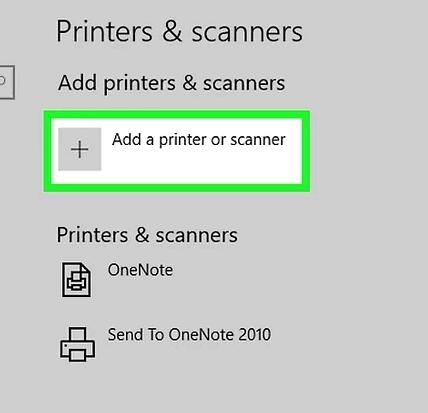Screen dimensions: 428x413
Task: Click the gray tile behind the plus sign
Action: click(80, 149)
